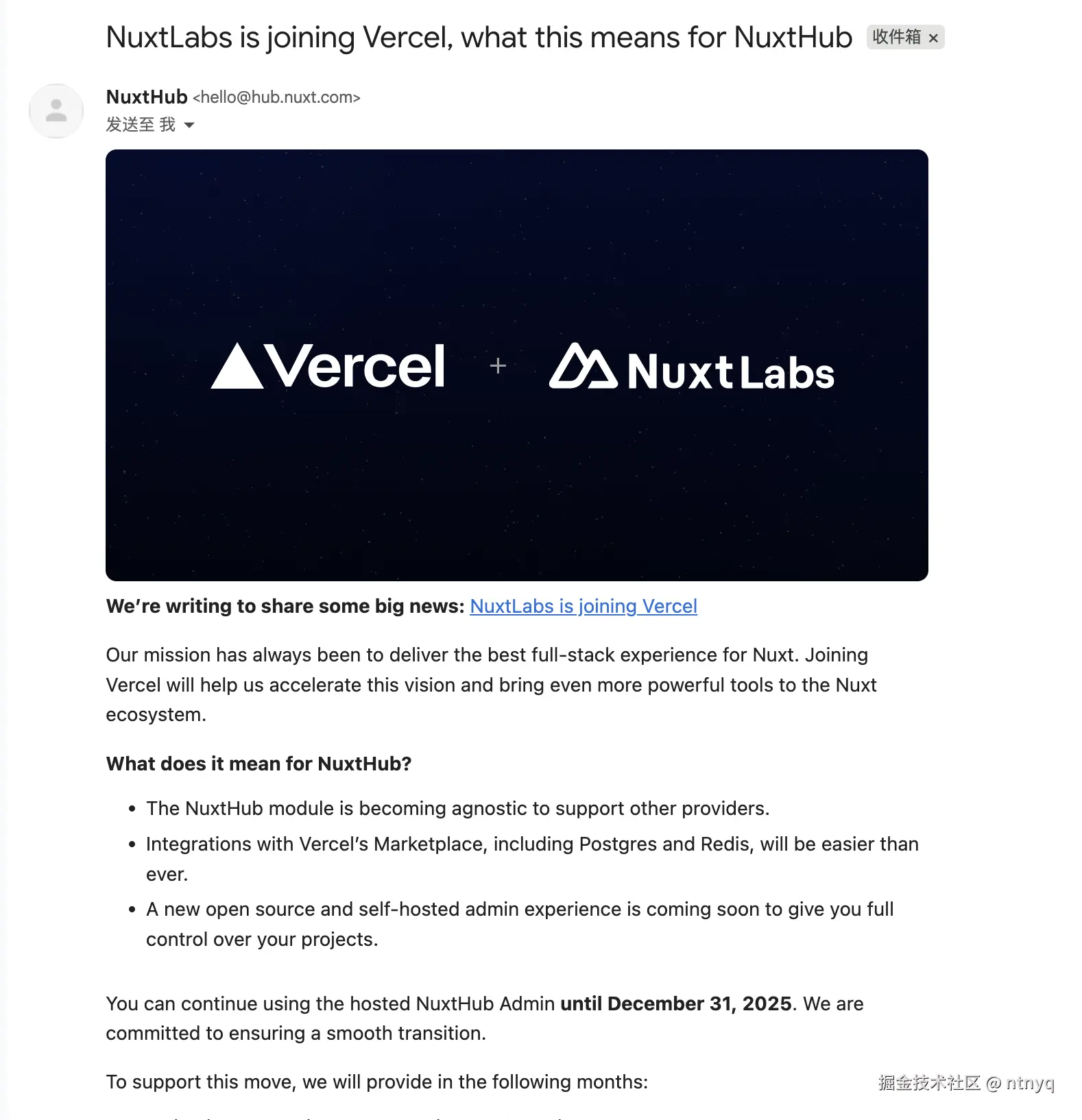Click the bold "We're writing to share" text
The width and height of the screenshot is (1082, 1120).
285,607
